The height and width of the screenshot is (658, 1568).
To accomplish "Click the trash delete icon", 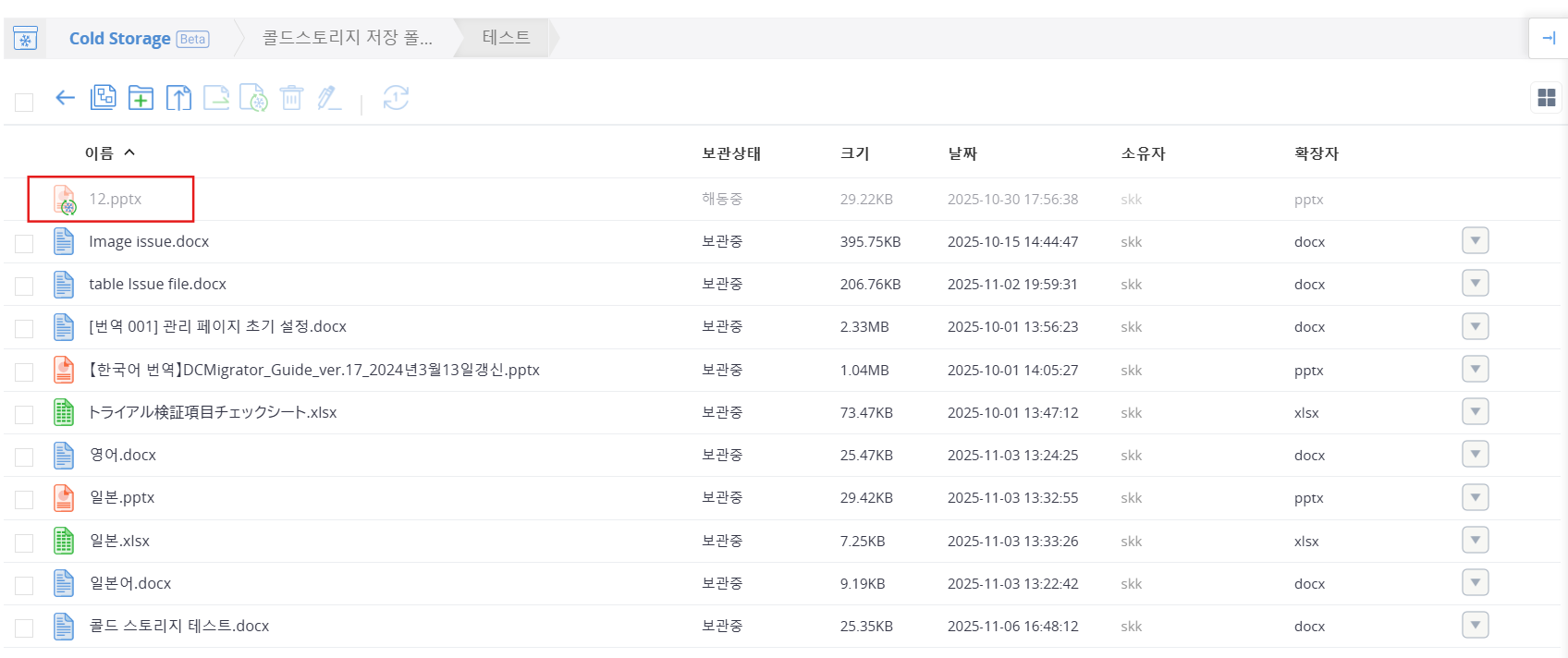I will coord(291,98).
